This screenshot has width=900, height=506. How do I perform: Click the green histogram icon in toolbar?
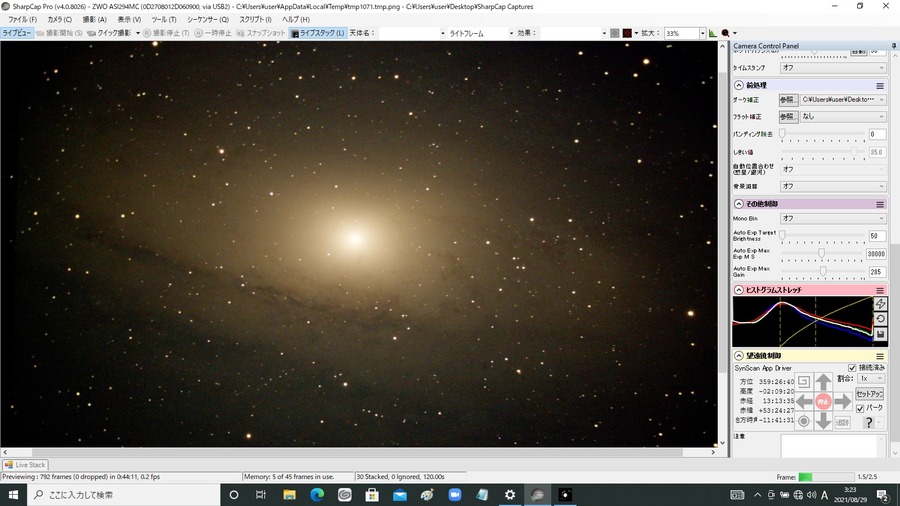712,33
